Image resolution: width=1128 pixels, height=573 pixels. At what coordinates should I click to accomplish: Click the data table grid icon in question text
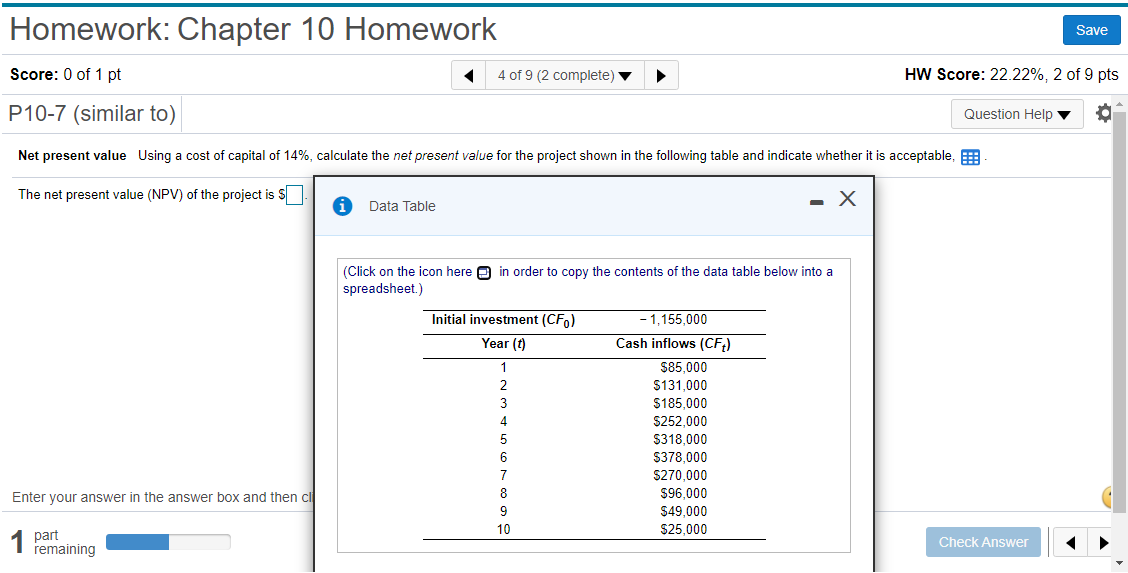(970, 157)
